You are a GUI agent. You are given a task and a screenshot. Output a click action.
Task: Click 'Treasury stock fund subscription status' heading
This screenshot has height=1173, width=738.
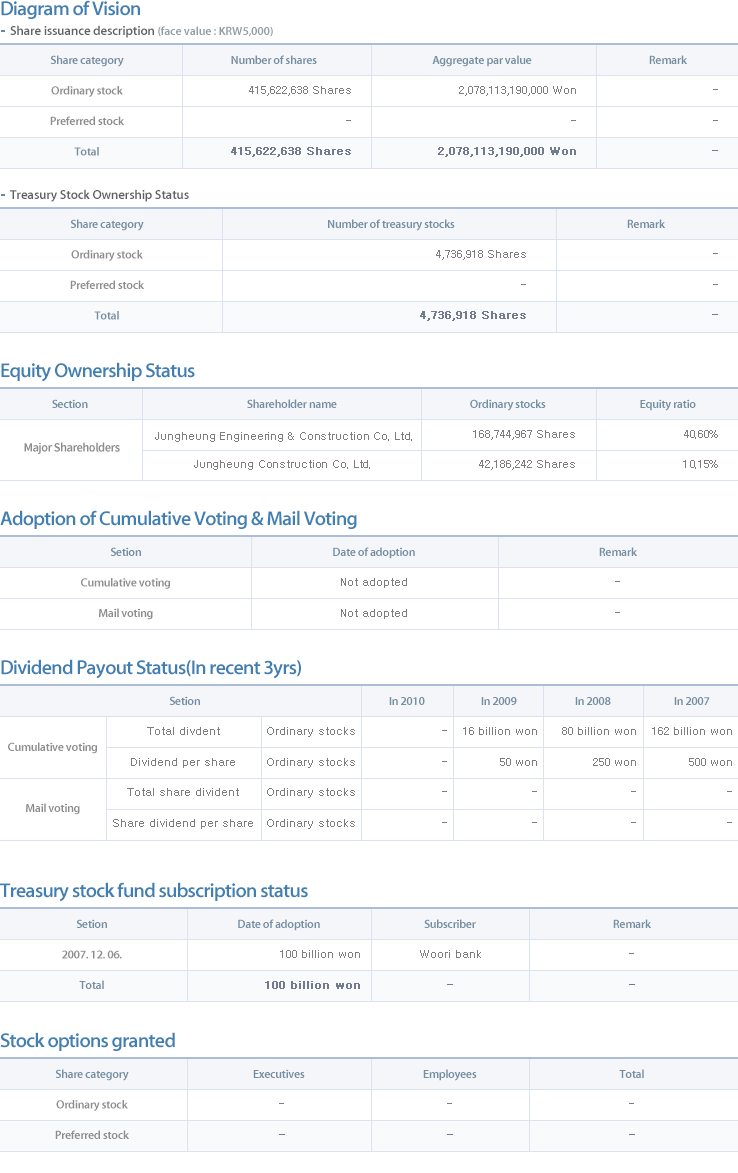coord(154,890)
